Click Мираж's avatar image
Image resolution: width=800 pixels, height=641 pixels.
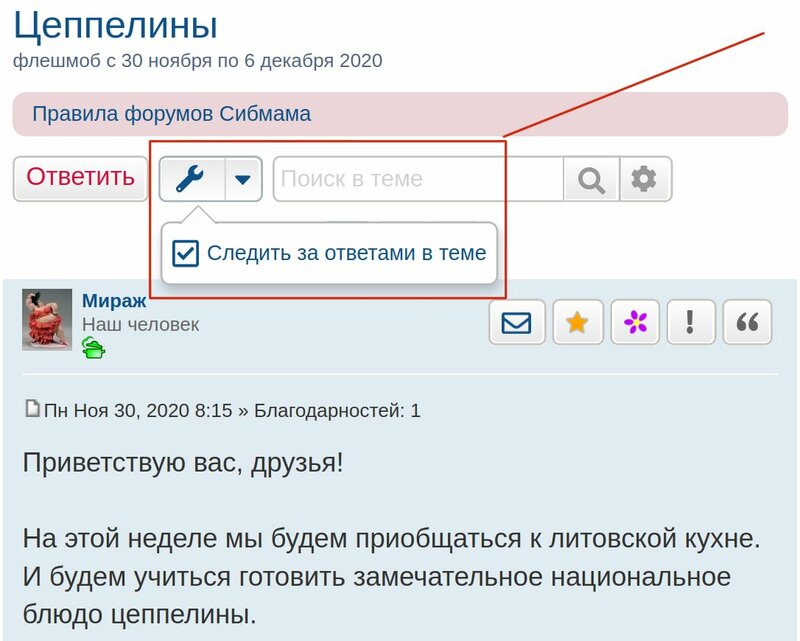point(47,320)
